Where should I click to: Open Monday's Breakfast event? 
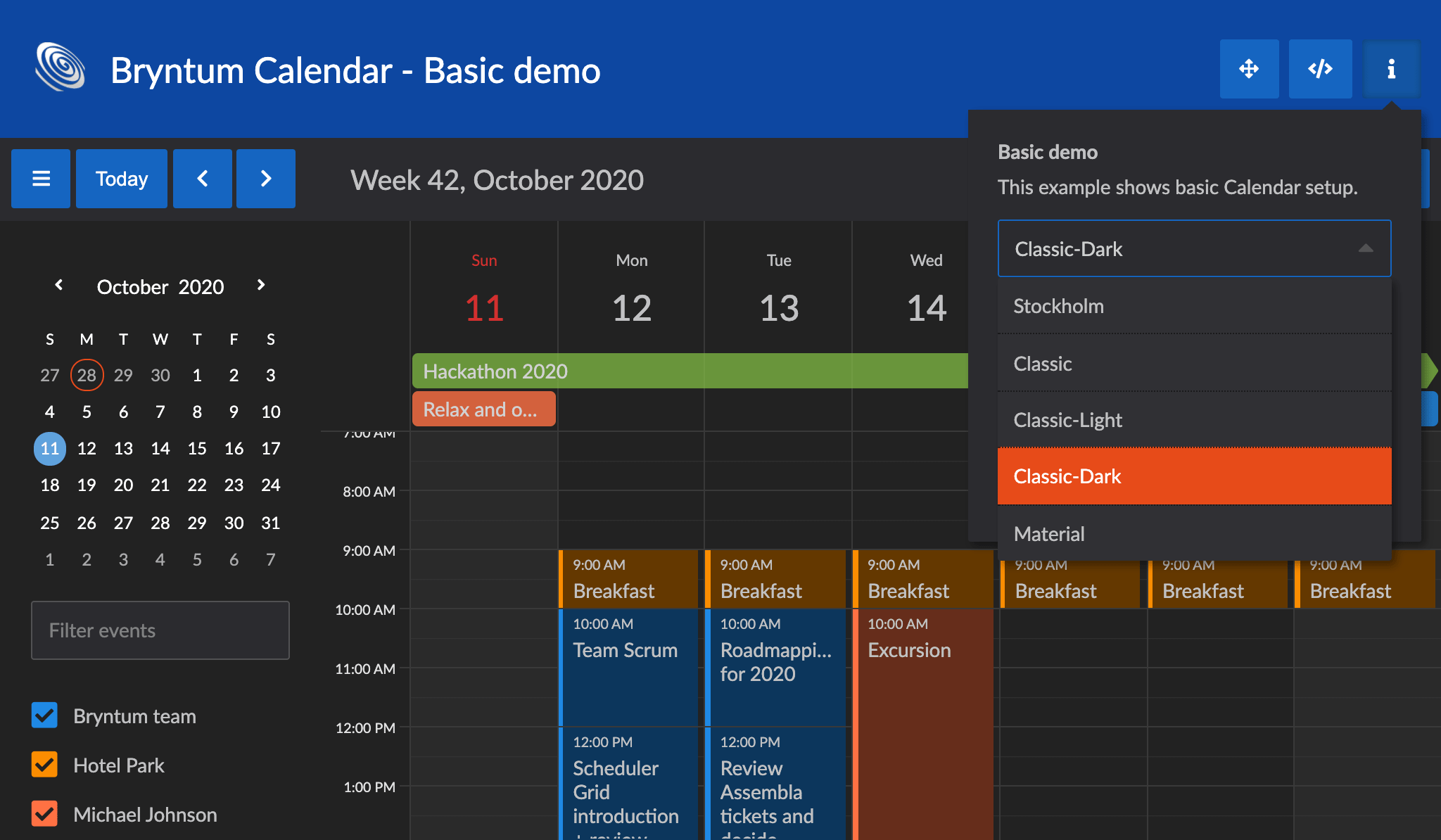(629, 578)
